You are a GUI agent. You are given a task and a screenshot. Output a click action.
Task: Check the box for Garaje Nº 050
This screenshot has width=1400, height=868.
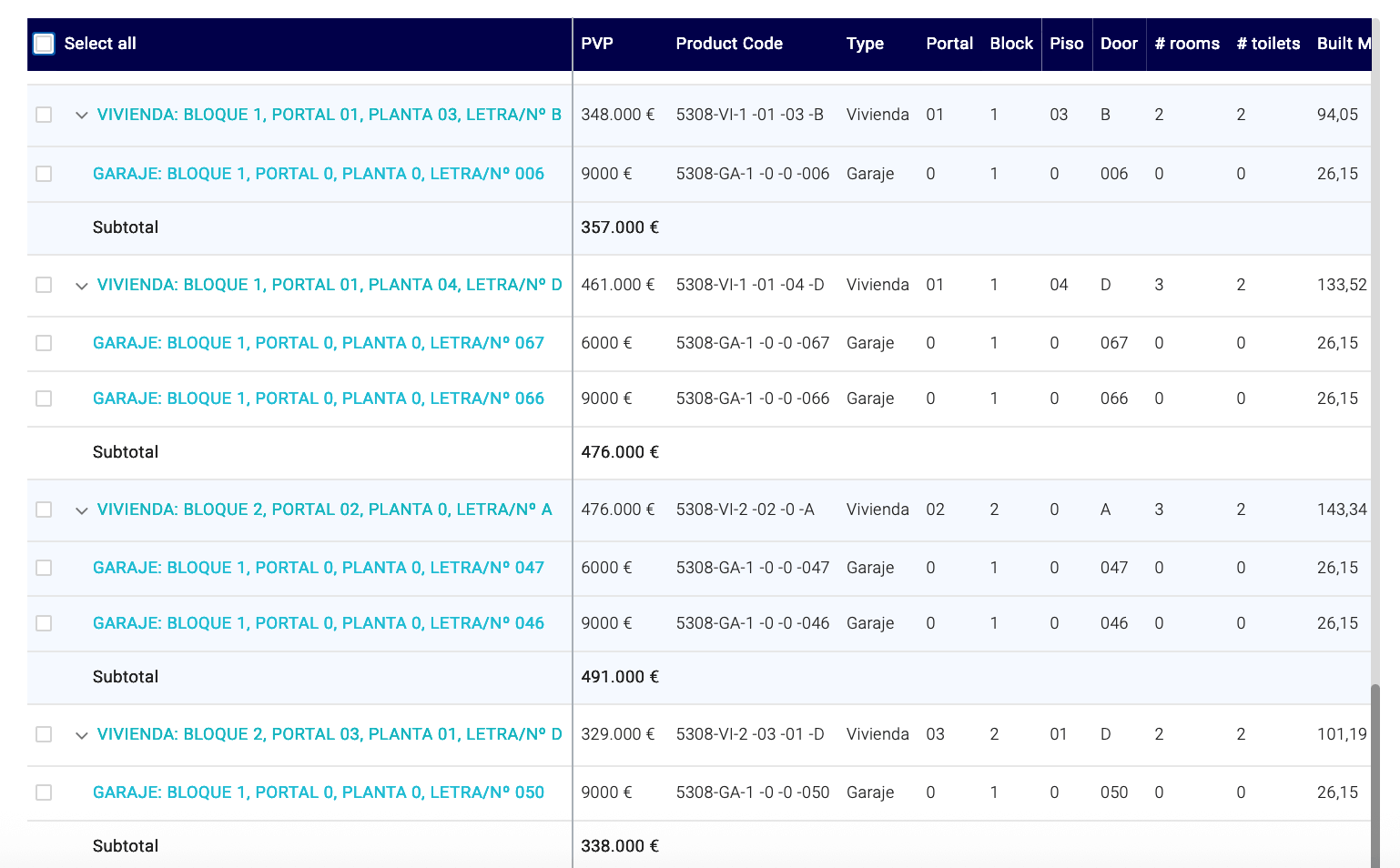[x=44, y=792]
